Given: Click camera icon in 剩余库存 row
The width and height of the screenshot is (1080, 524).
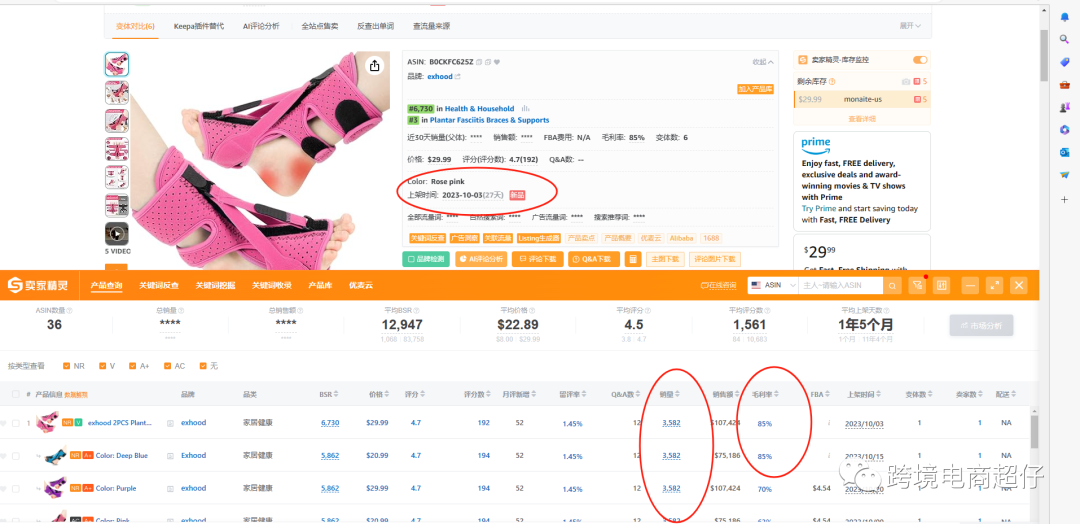Looking at the screenshot, I should coord(906,81).
